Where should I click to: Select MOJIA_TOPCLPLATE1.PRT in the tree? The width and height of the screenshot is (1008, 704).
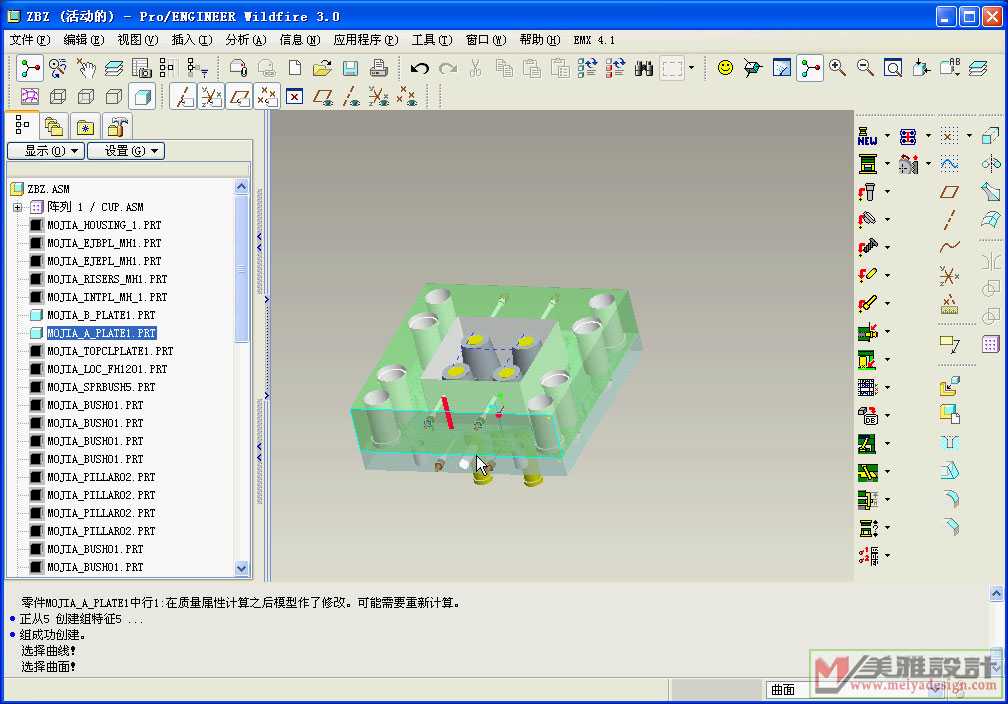pos(110,351)
